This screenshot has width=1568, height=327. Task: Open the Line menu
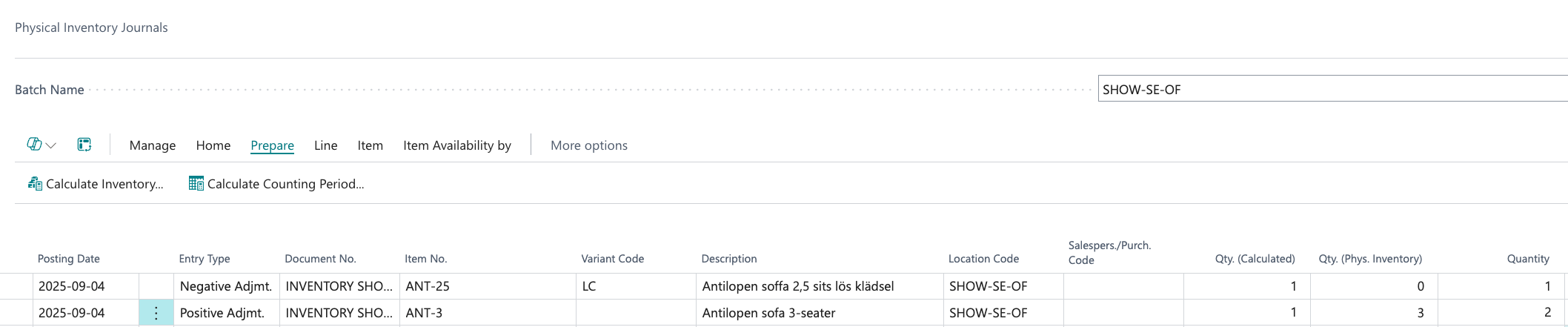point(325,145)
